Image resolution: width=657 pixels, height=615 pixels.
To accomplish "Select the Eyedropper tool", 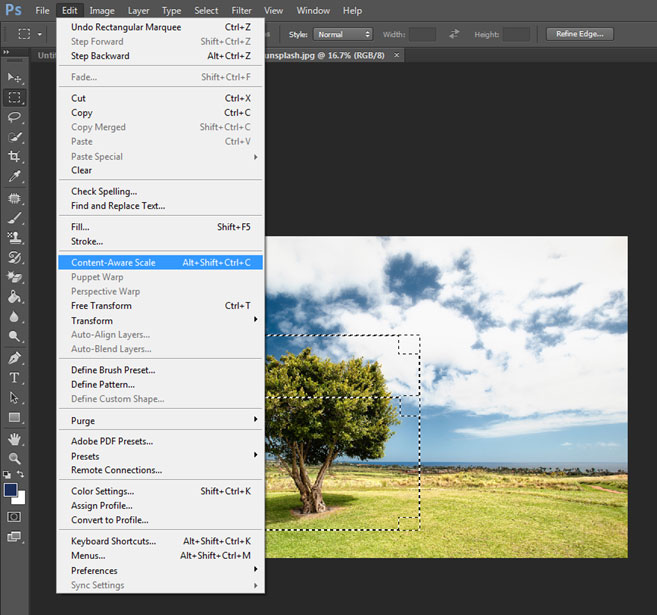I will click(14, 177).
